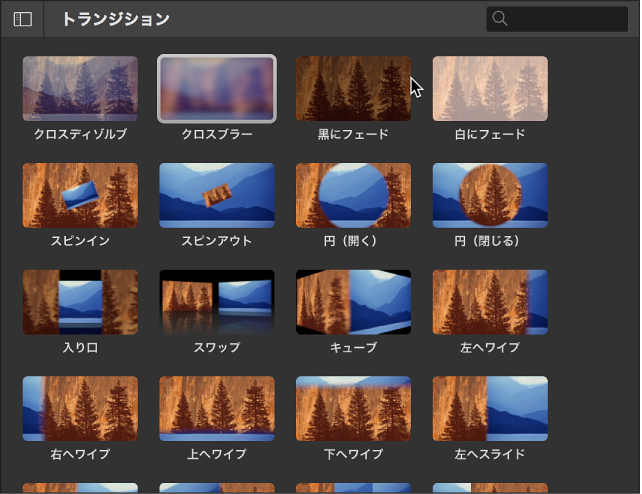Click the 黒にフェード label text
642x494 pixels.
point(353,134)
